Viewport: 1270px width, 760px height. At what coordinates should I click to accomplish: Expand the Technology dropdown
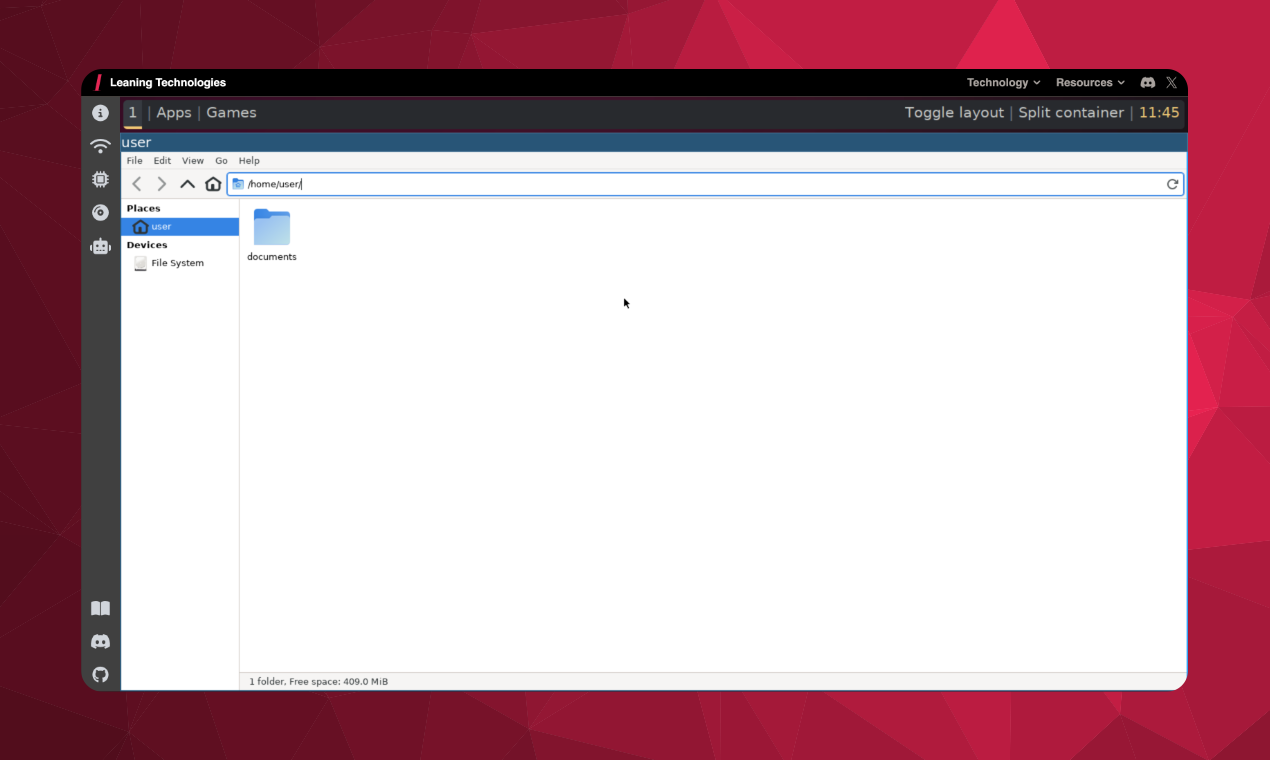pyautogui.click(x=1002, y=83)
